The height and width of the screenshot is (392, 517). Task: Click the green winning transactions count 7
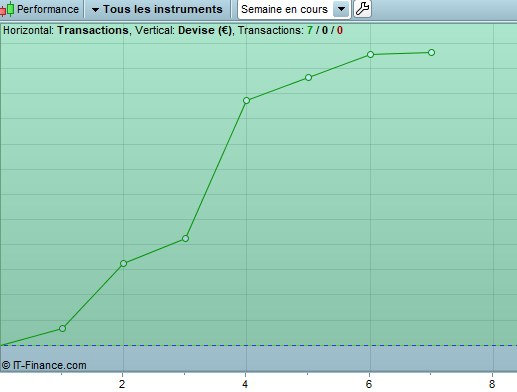click(310, 30)
